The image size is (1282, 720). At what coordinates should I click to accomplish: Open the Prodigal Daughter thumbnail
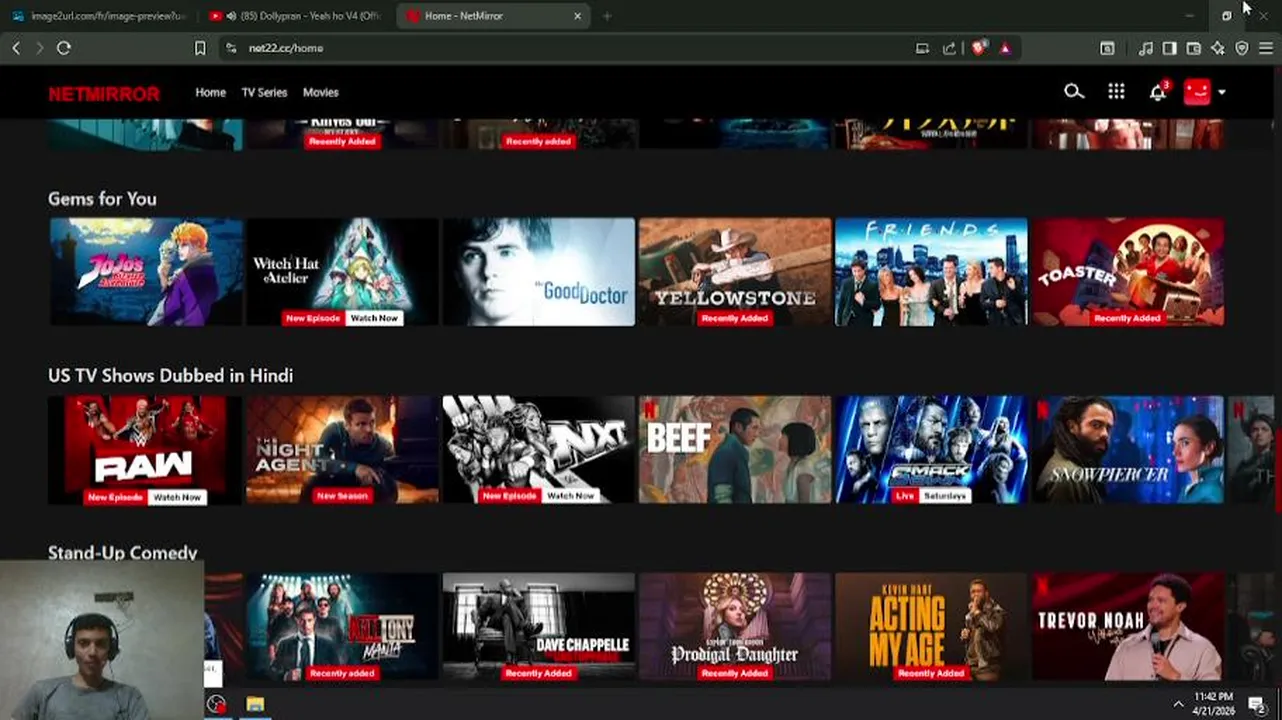click(735, 627)
